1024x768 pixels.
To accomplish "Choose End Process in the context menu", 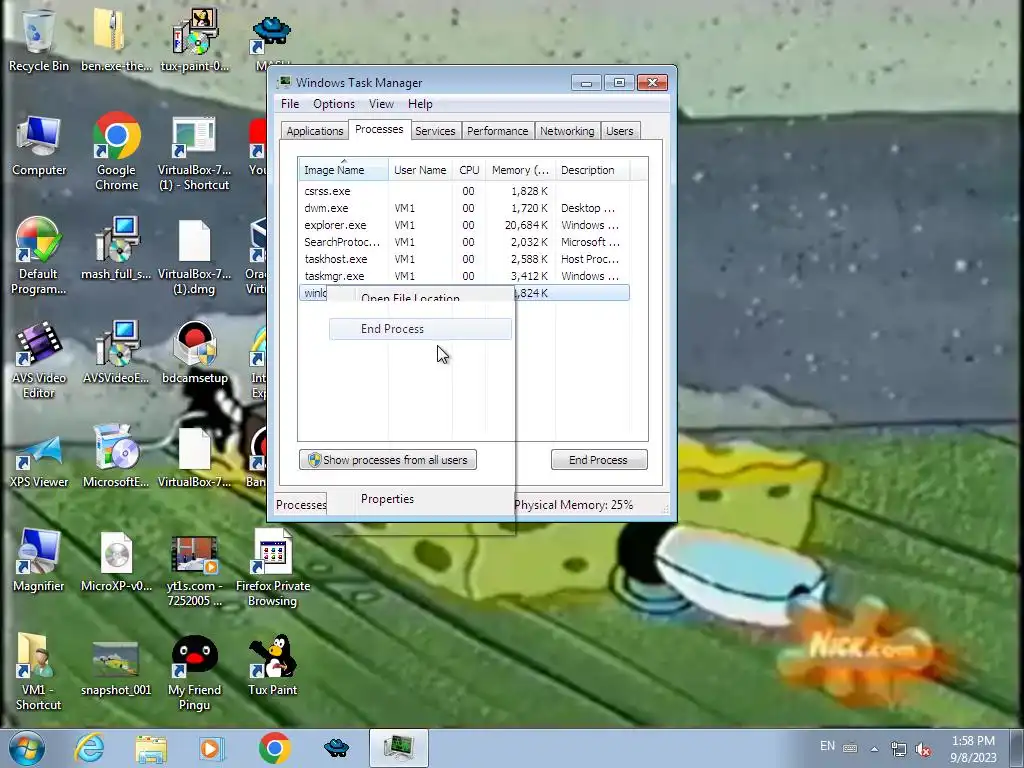I will click(x=420, y=329).
